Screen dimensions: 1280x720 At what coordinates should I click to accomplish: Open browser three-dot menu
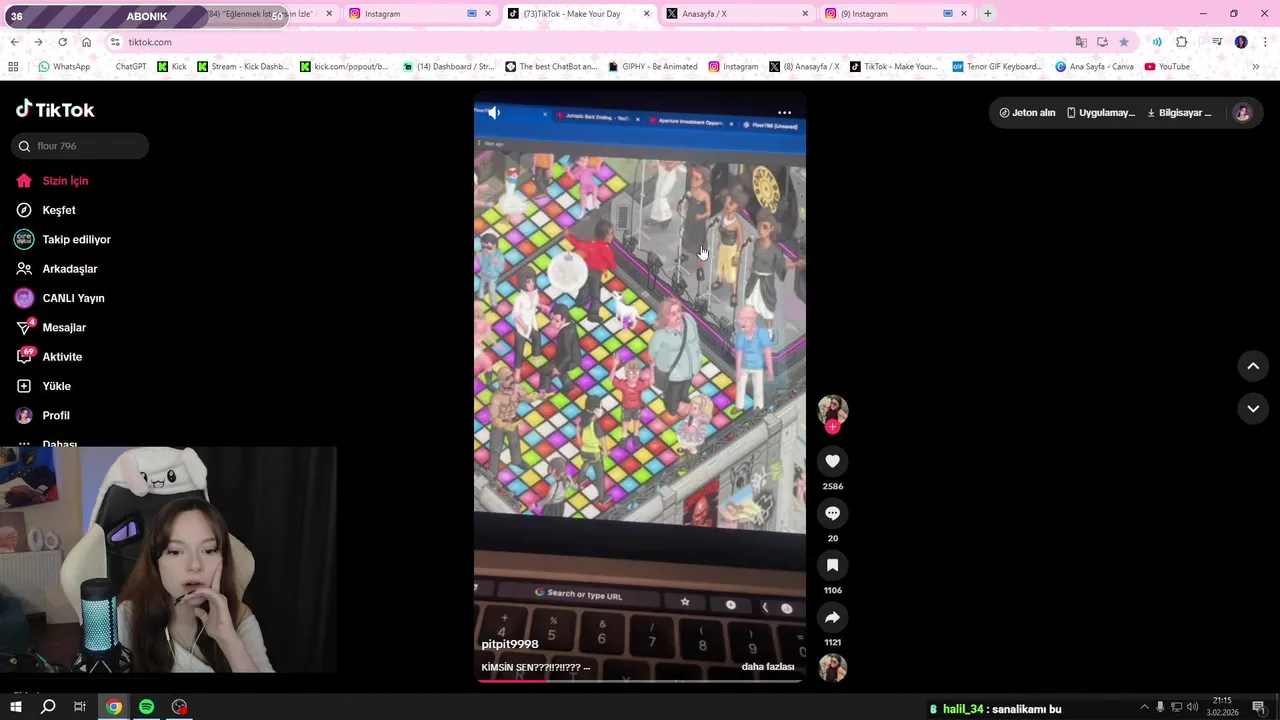tap(1265, 42)
